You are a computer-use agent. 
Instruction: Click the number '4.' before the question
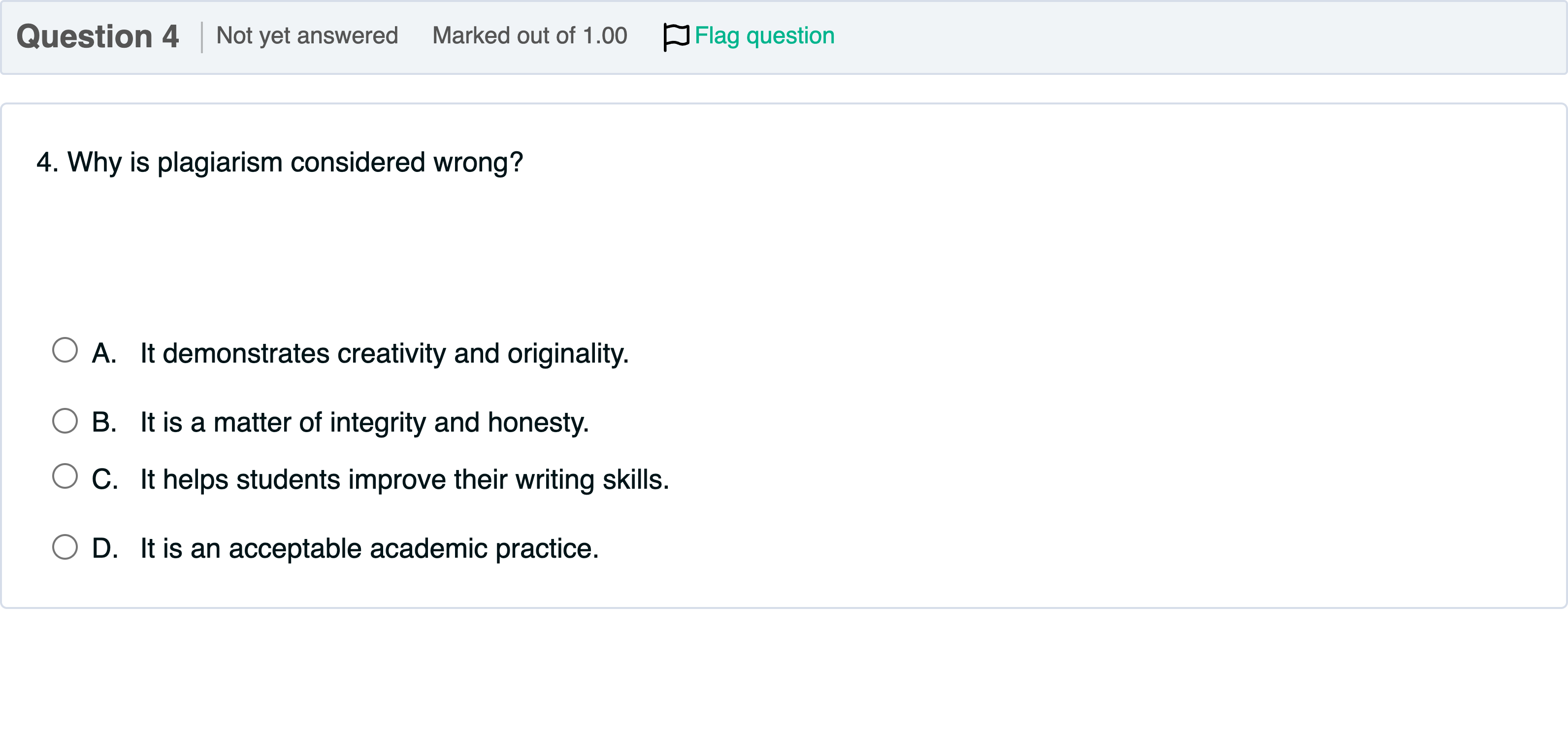(x=47, y=163)
